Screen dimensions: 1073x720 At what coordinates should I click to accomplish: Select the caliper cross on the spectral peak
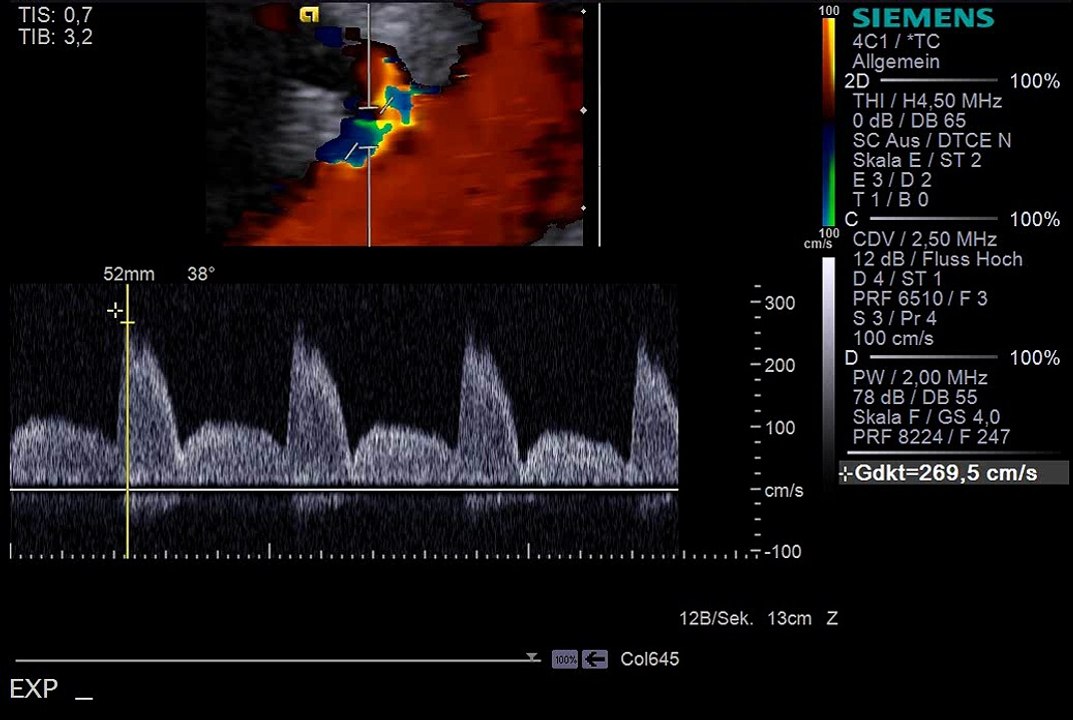115,311
